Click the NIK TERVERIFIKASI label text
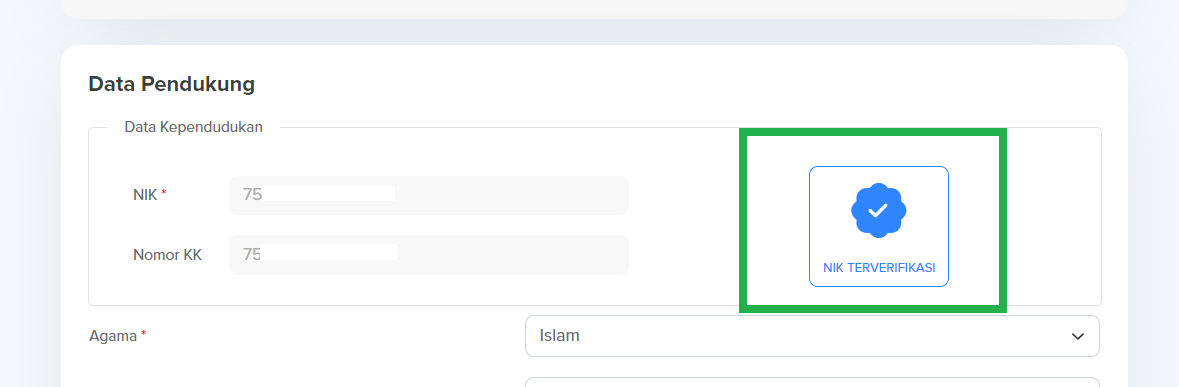Image resolution: width=1179 pixels, height=387 pixels. pos(879,268)
